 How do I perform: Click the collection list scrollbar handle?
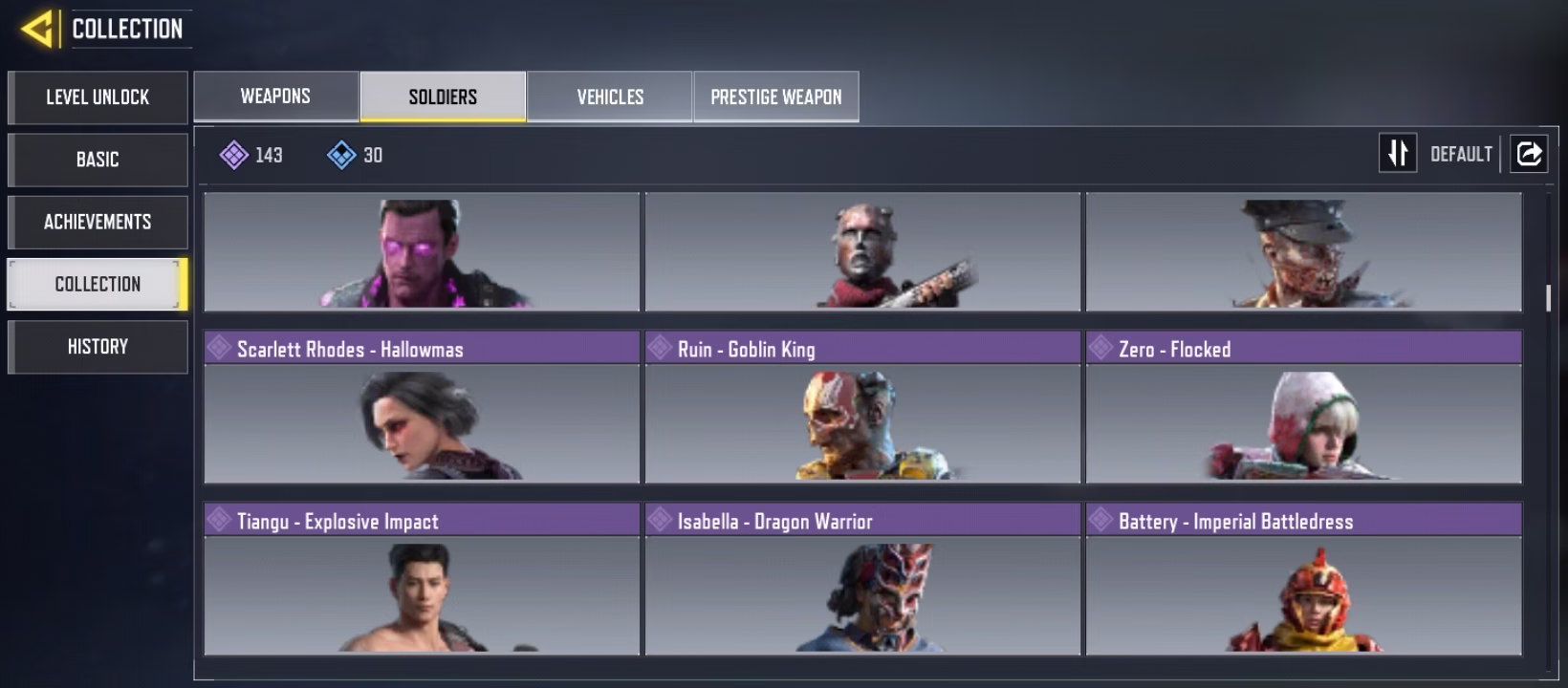pyautogui.click(x=1548, y=297)
